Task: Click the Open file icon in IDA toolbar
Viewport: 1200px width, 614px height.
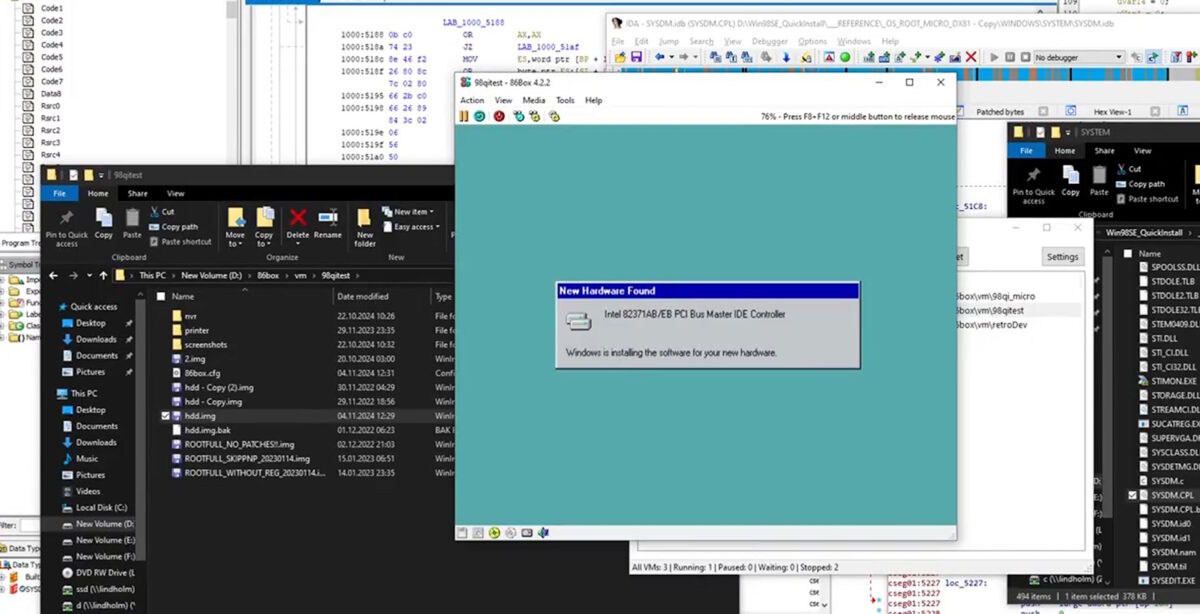Action: click(x=620, y=57)
